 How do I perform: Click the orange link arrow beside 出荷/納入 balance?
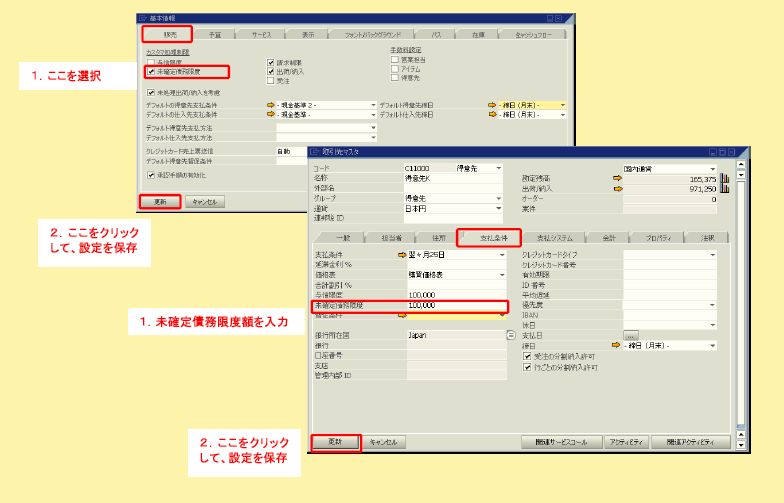pos(617,188)
